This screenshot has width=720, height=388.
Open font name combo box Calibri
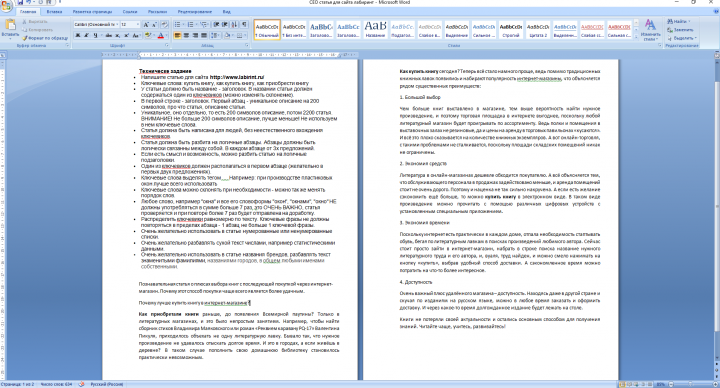click(96, 24)
